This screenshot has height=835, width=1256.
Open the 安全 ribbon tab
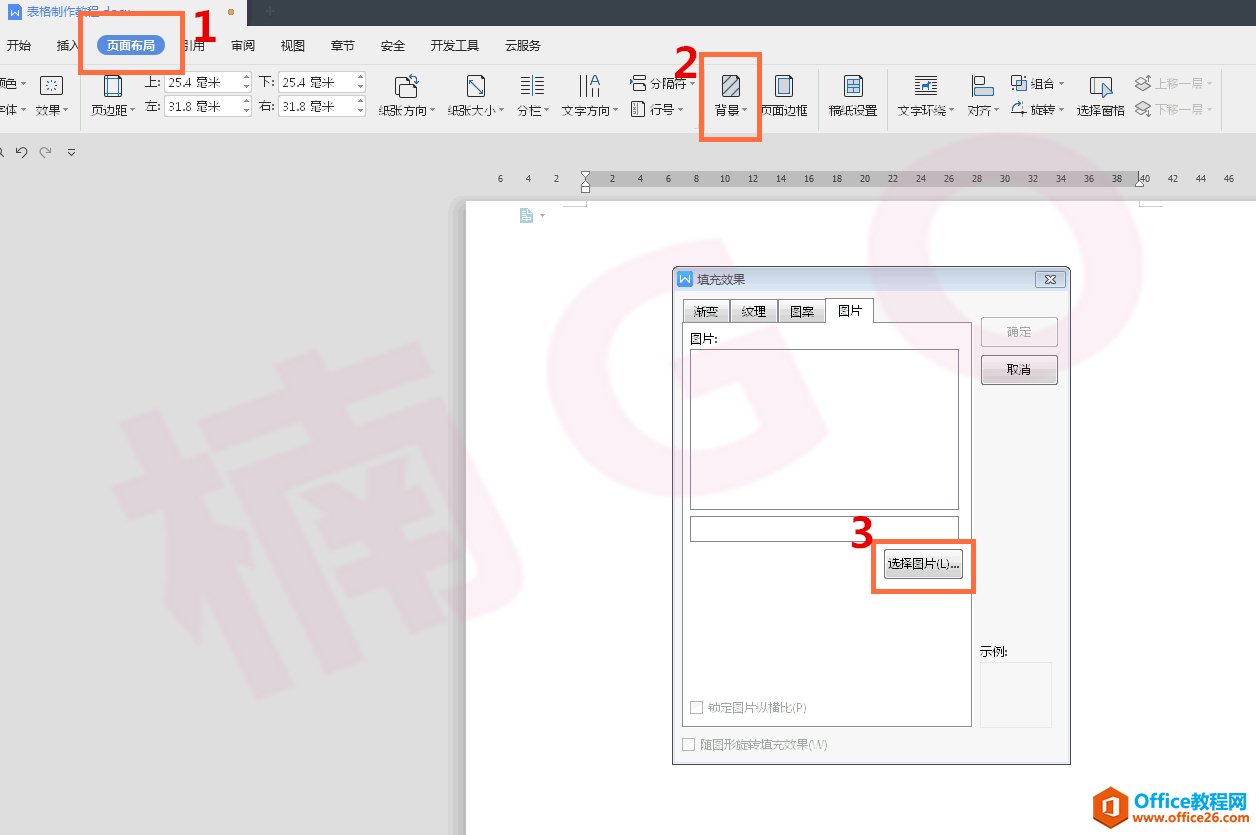click(x=393, y=46)
